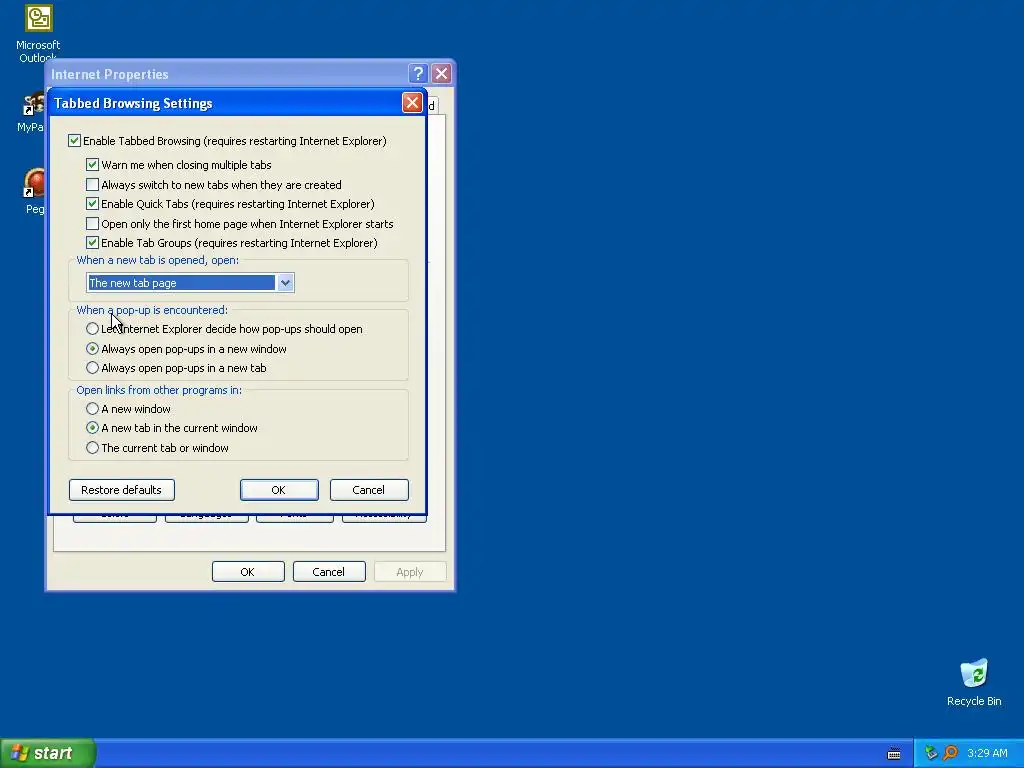Click OK in Internet Properties window
The image size is (1024, 768).
click(x=248, y=571)
